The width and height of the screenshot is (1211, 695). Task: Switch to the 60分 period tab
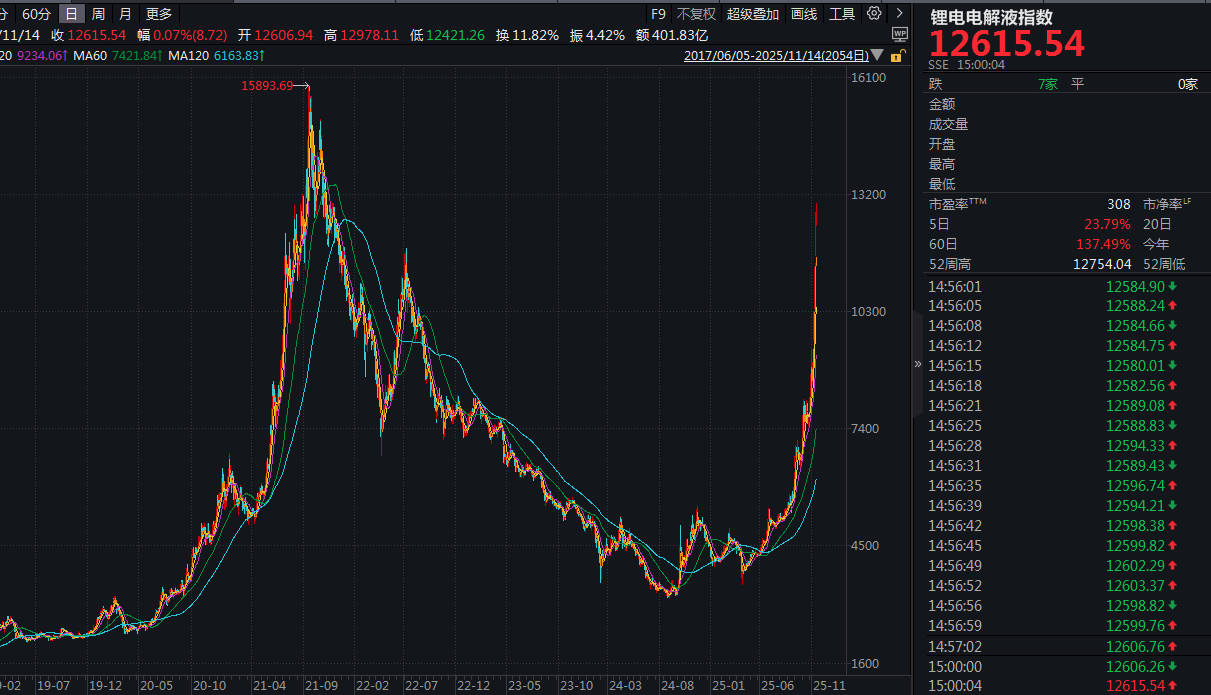36,14
